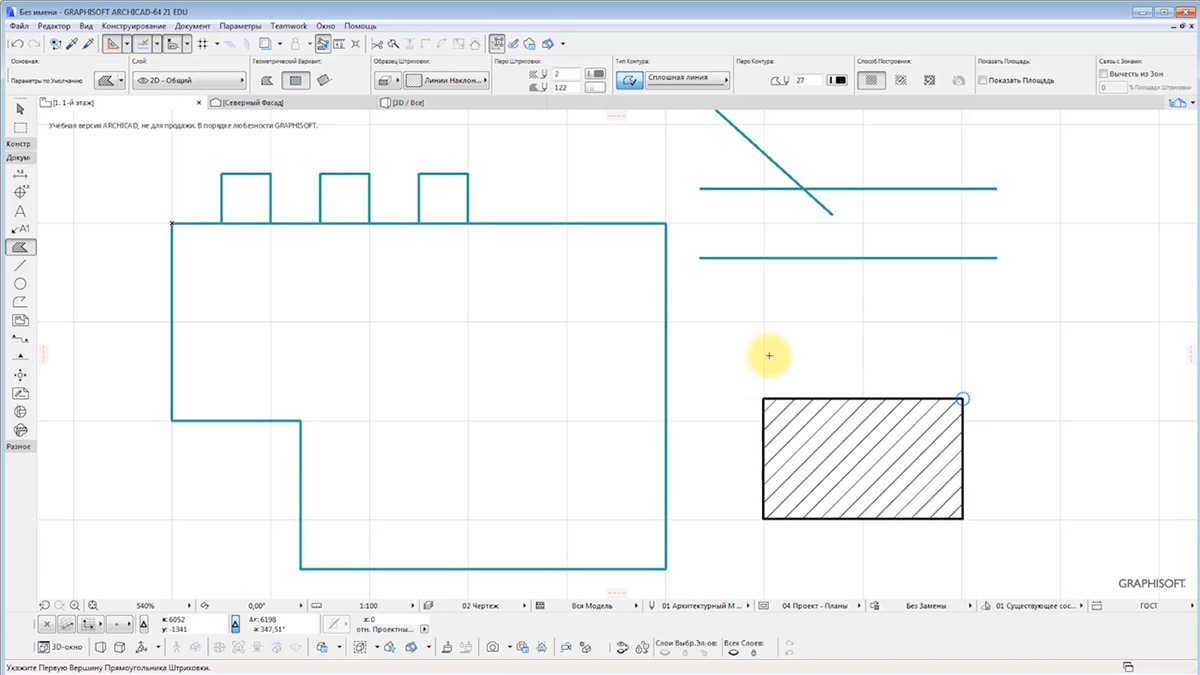Toggle the grid snap icon in toolbar
This screenshot has height=675, width=1200.
tap(202, 44)
